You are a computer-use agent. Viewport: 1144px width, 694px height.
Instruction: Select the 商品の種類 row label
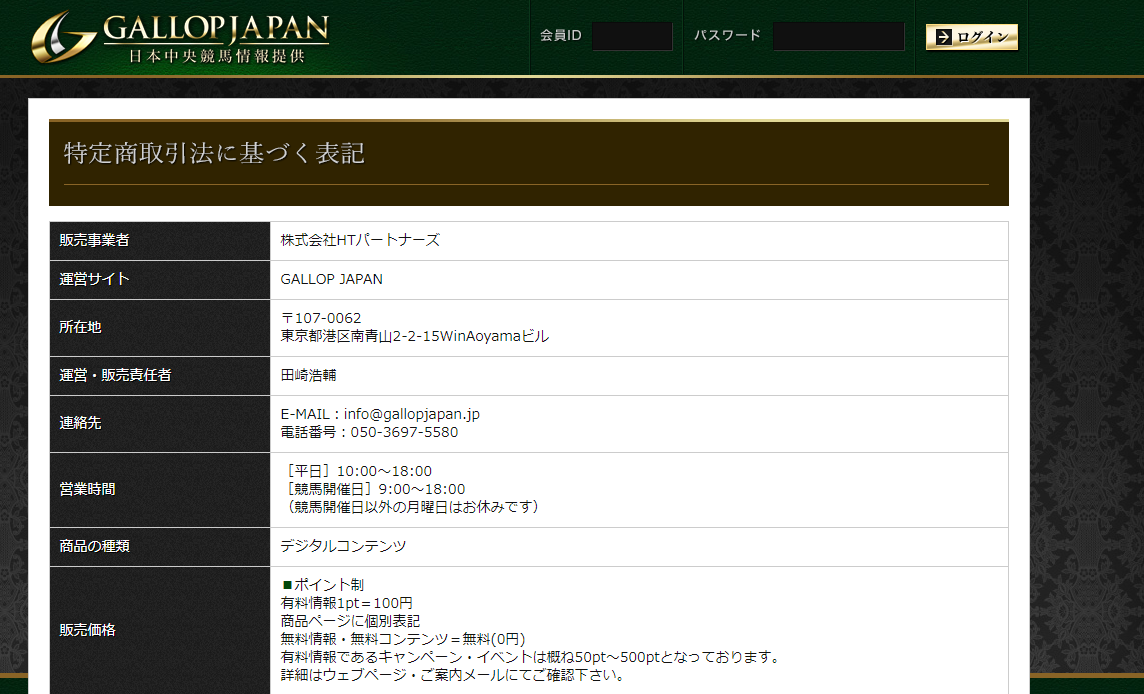(94, 546)
